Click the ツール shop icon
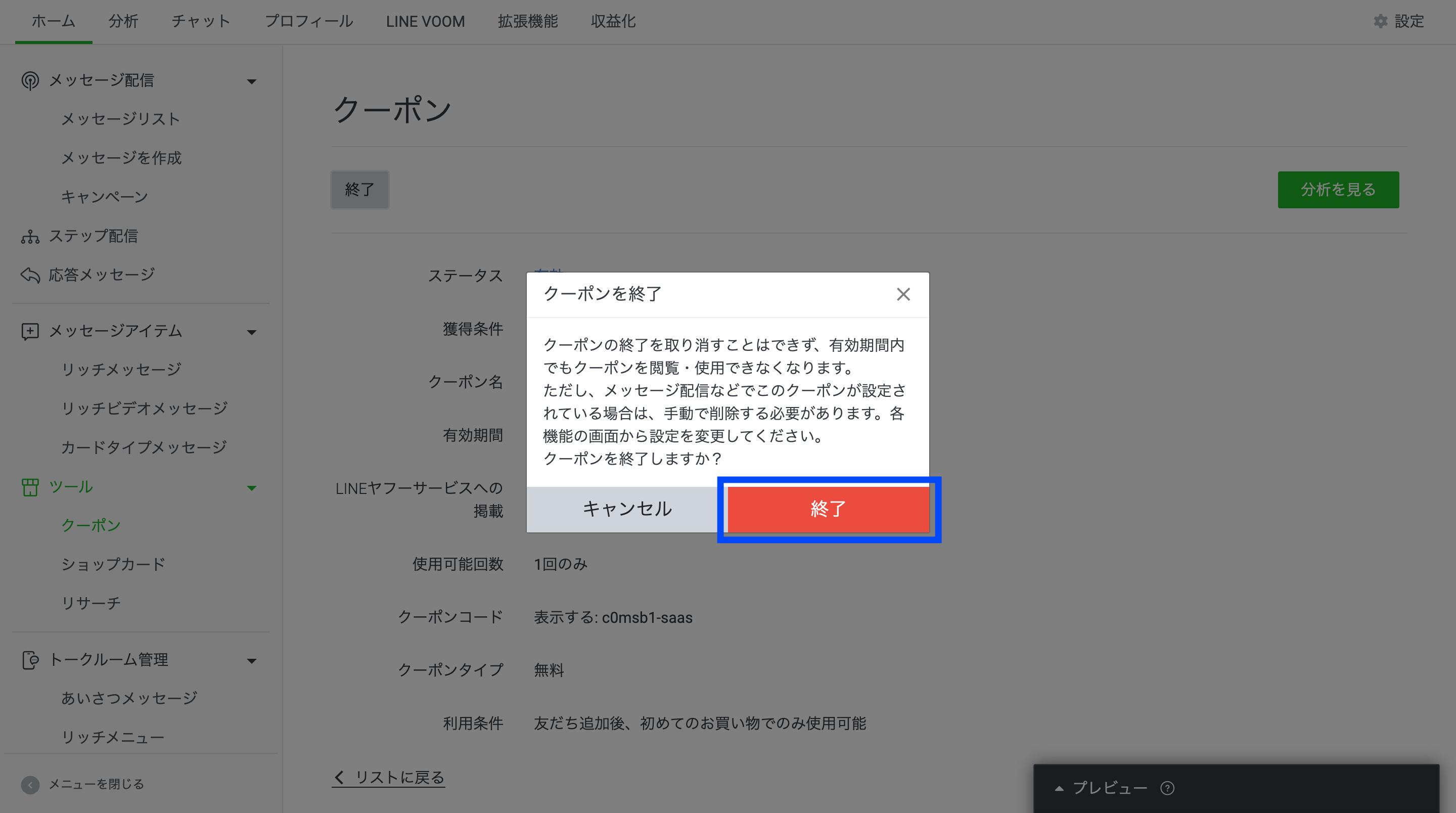This screenshot has height=813, width=1456. pos(30,487)
